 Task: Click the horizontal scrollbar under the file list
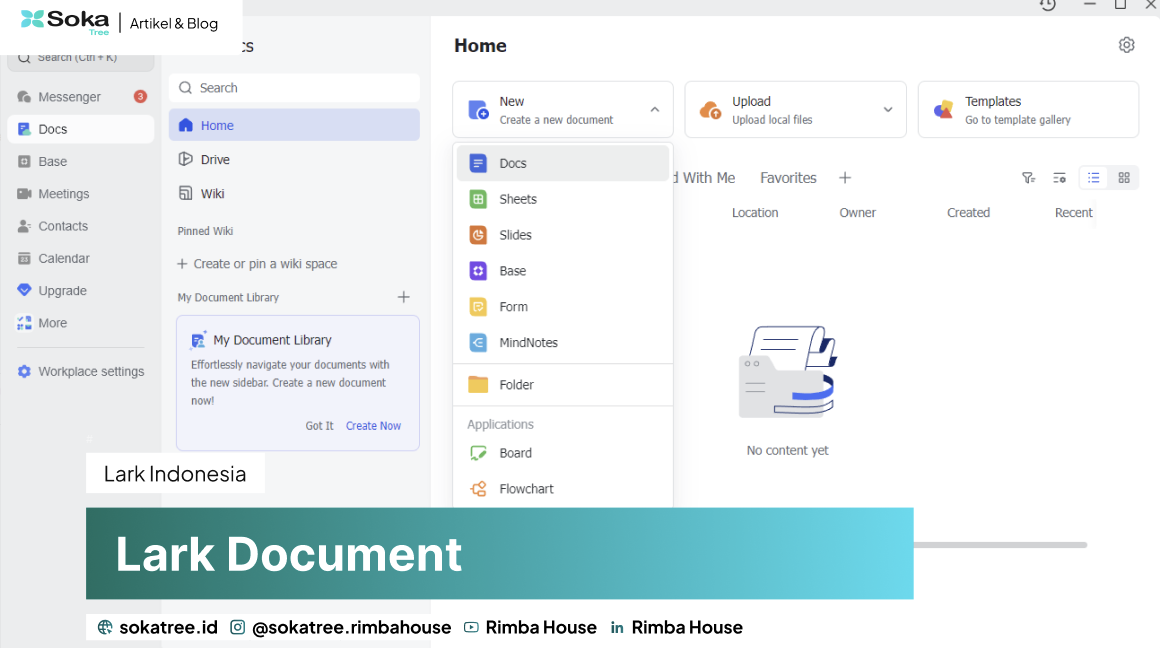click(x=1000, y=545)
